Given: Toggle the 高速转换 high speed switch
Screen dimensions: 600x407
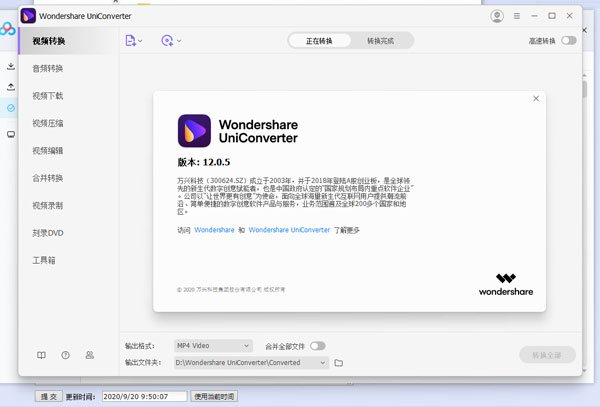Looking at the screenshot, I should [568, 41].
